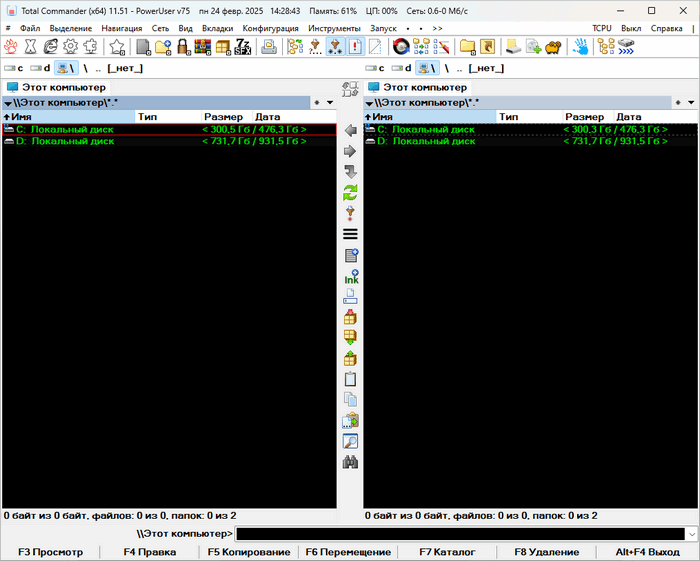Open the command line history dropdown
Image resolution: width=700 pixels, height=561 pixels.
coord(692,534)
